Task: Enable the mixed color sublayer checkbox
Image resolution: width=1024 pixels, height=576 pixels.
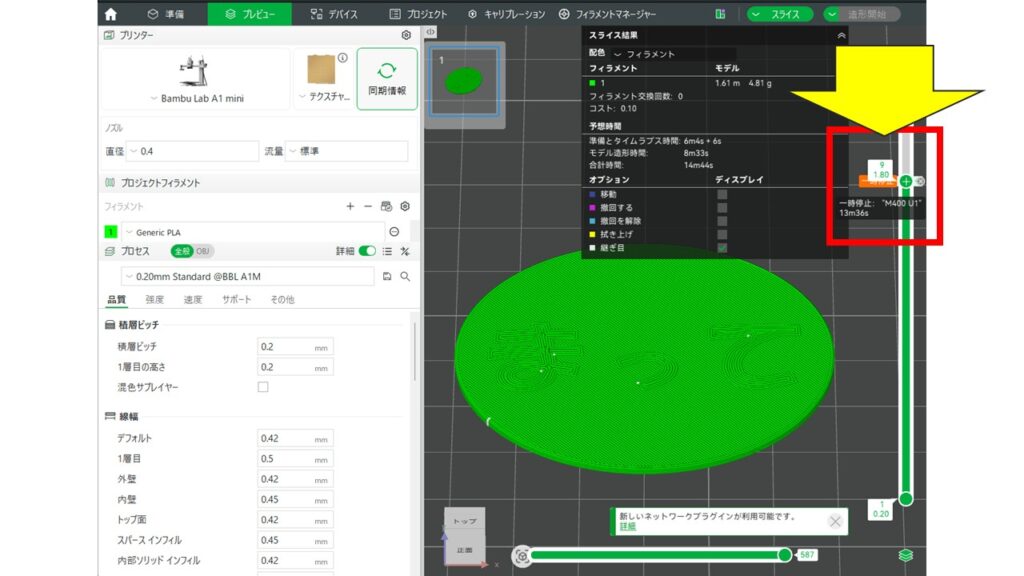Action: coord(263,387)
